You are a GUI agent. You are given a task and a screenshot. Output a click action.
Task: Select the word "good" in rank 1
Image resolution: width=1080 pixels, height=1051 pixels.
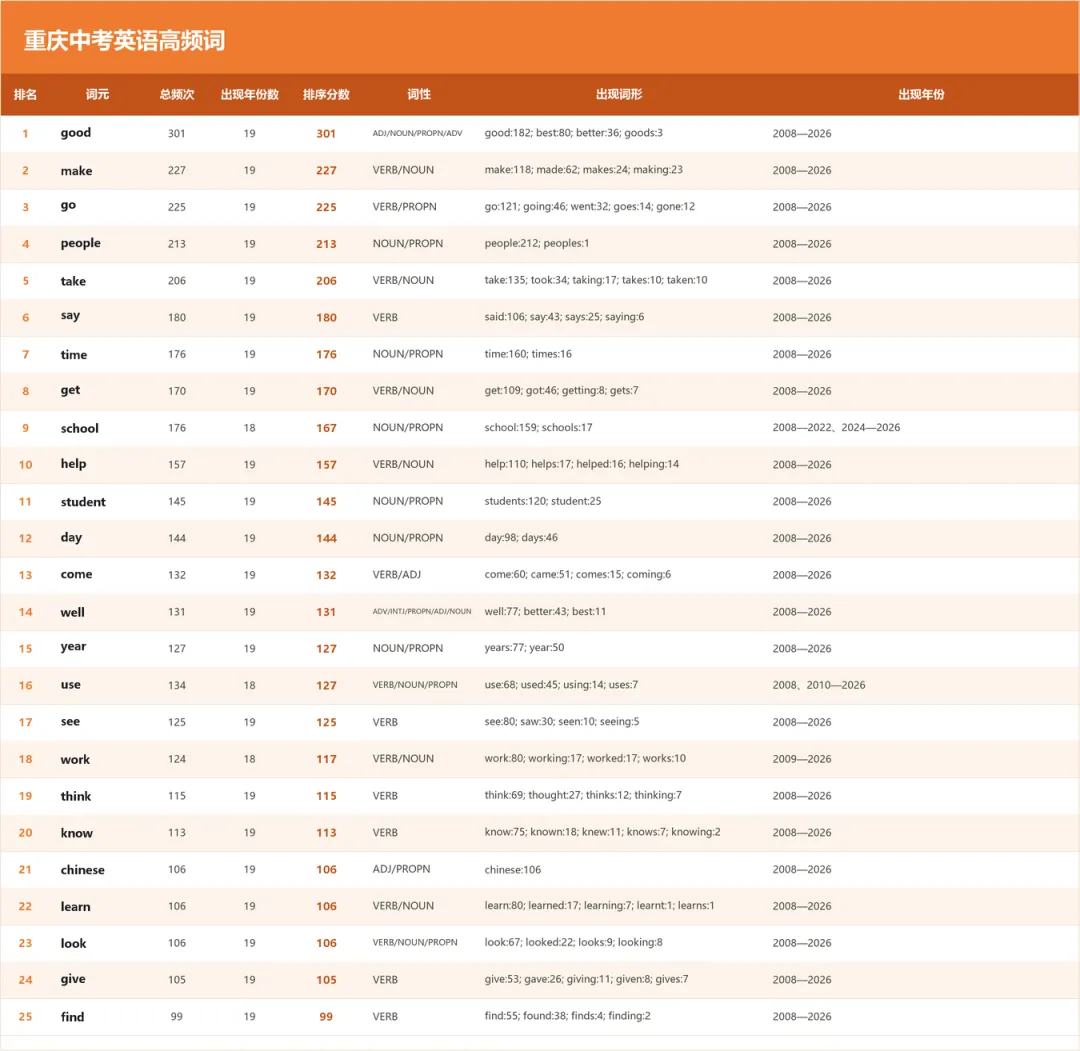[76, 133]
